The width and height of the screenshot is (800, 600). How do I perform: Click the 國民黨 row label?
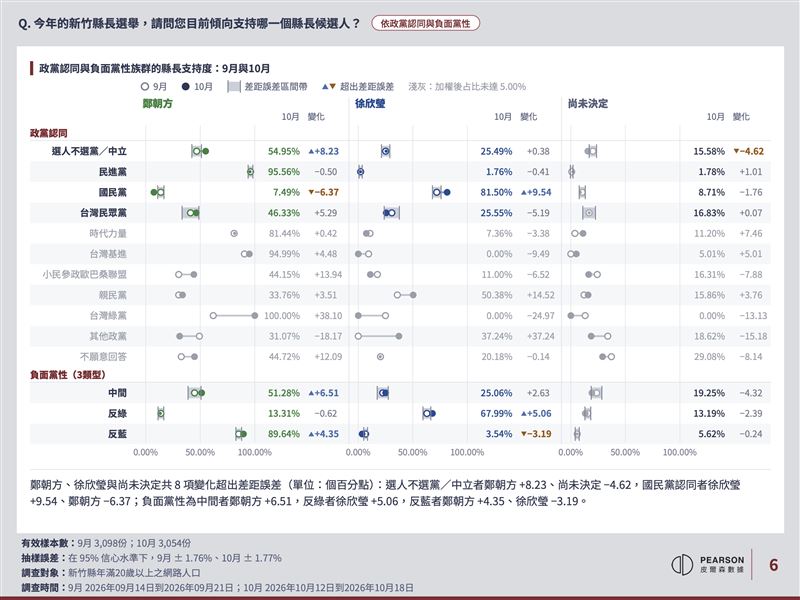[x=113, y=192]
